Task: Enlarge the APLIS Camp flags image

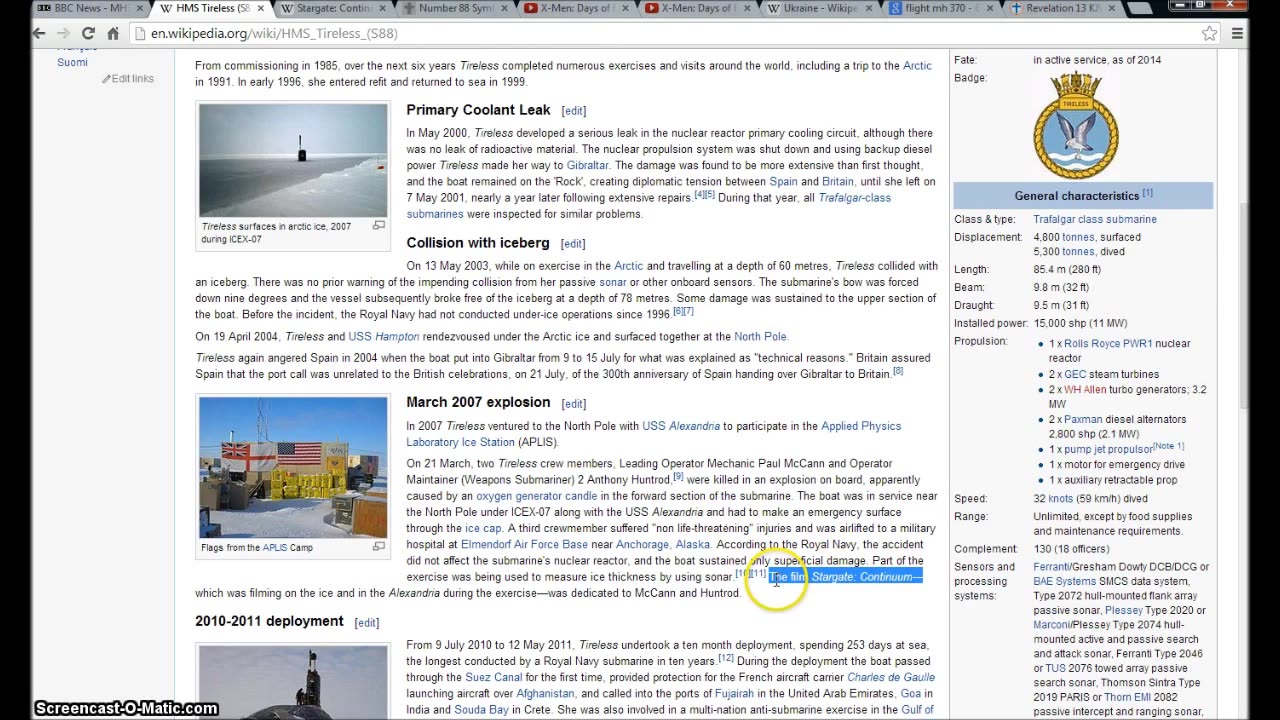Action: (x=379, y=547)
